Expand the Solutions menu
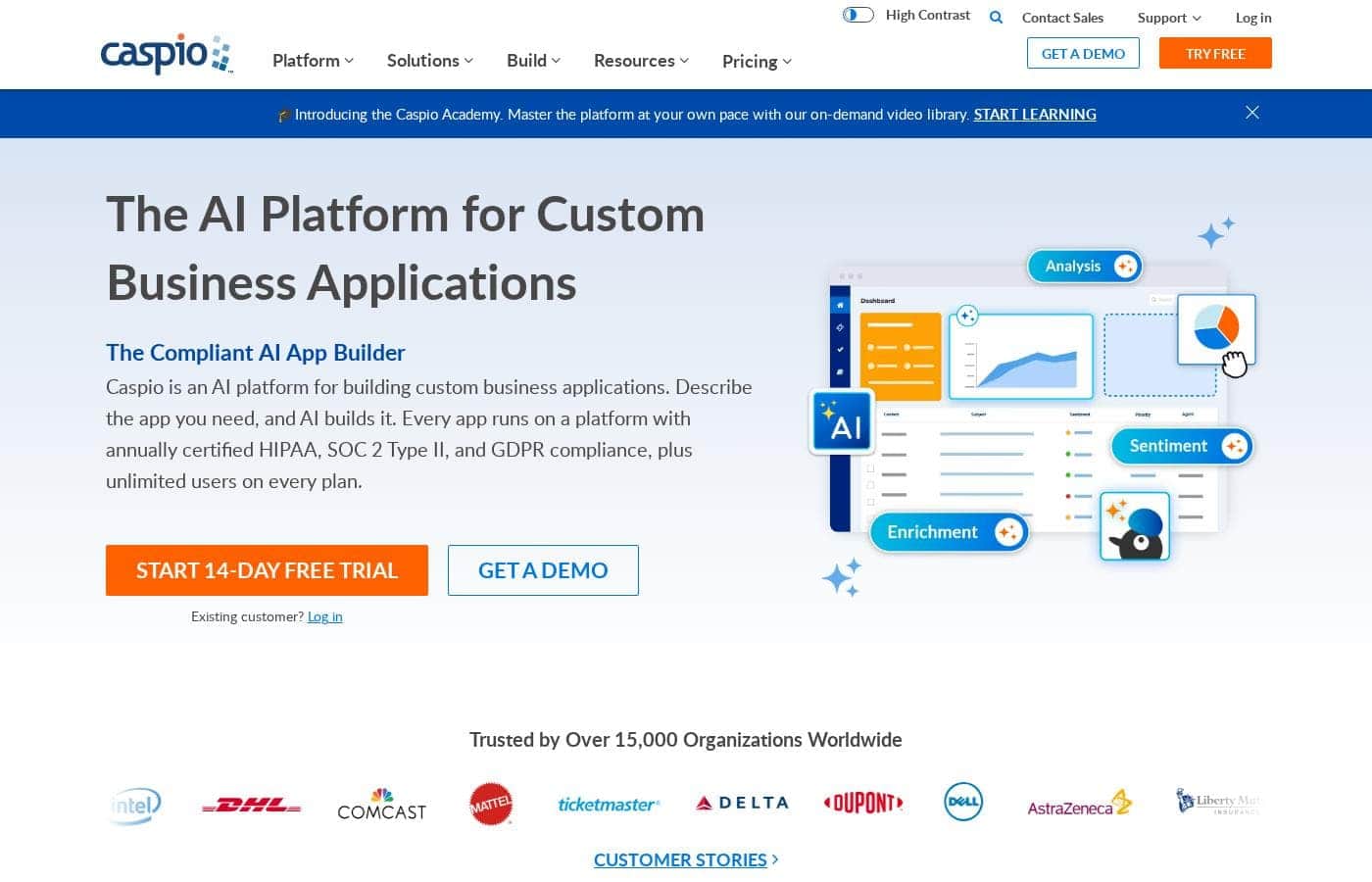This screenshot has width=1372, height=882. tap(430, 61)
